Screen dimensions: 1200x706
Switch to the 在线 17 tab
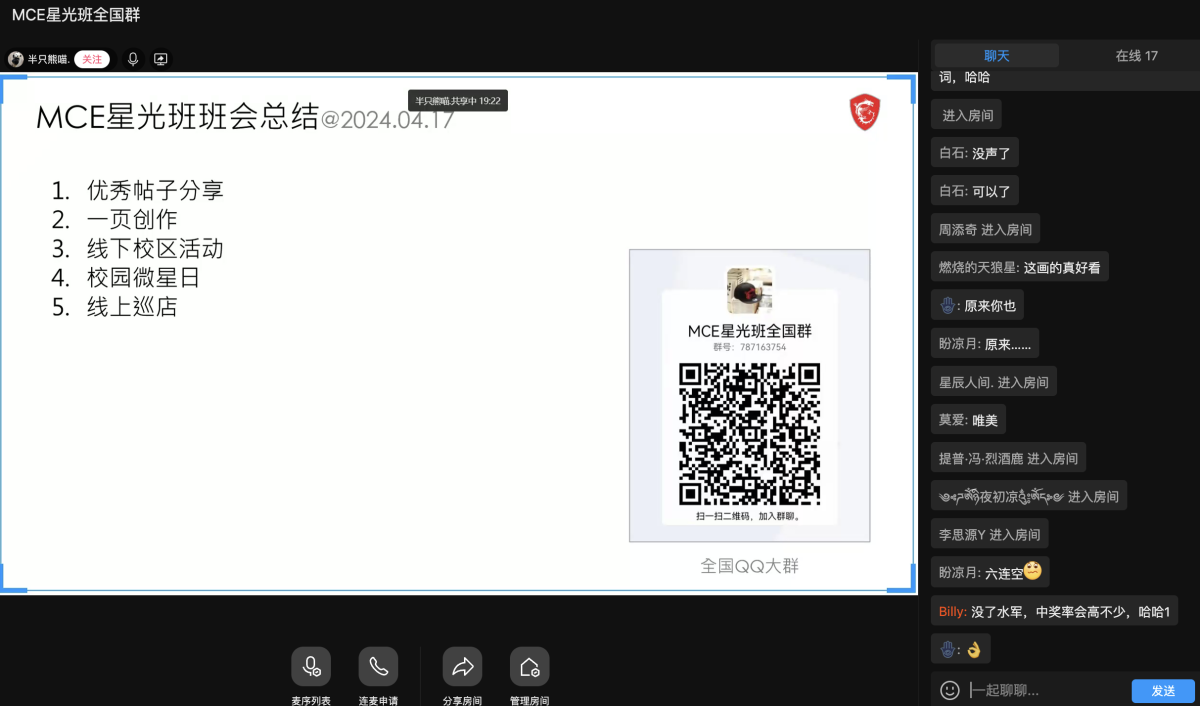[1136, 55]
